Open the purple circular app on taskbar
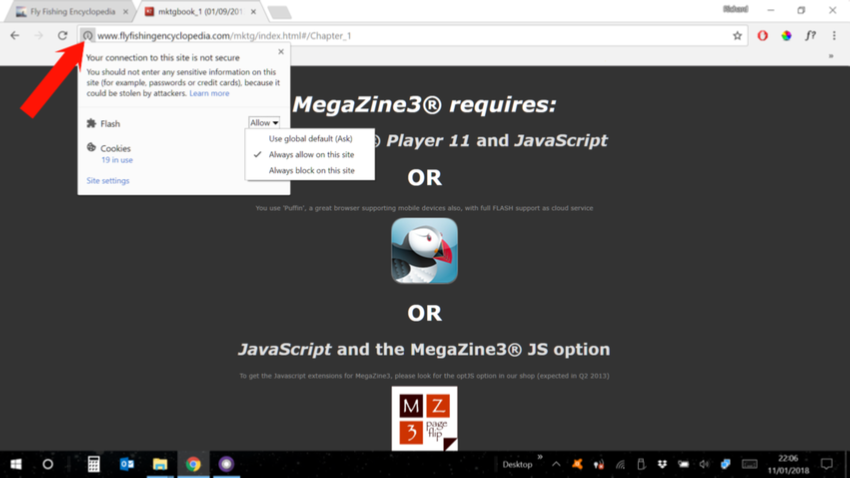The width and height of the screenshot is (850, 478). 226,464
